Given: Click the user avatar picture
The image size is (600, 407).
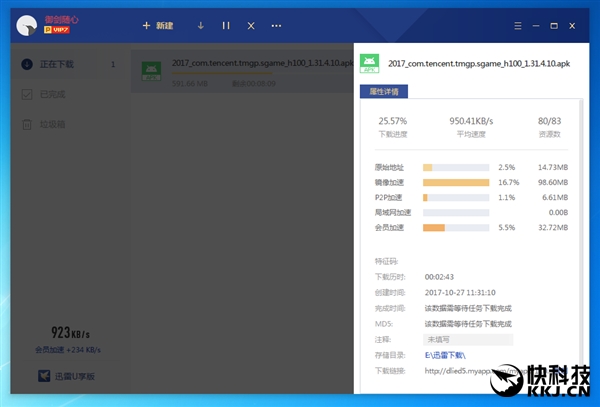Looking at the screenshot, I should 26,26.
